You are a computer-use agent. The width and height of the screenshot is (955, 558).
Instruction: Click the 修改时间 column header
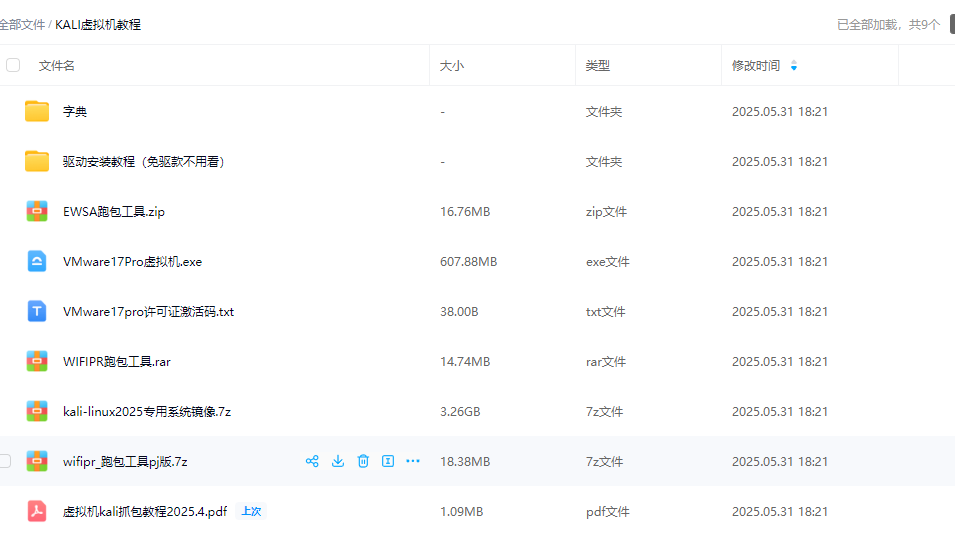click(x=756, y=66)
